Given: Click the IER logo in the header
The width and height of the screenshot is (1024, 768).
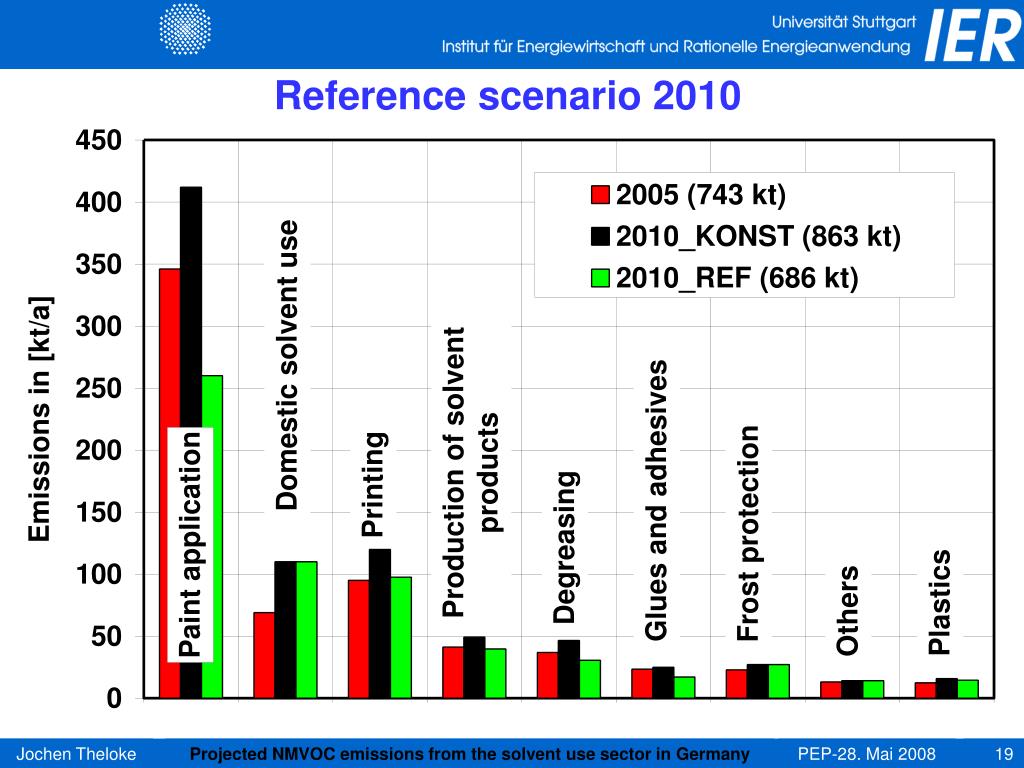Looking at the screenshot, I should [974, 35].
